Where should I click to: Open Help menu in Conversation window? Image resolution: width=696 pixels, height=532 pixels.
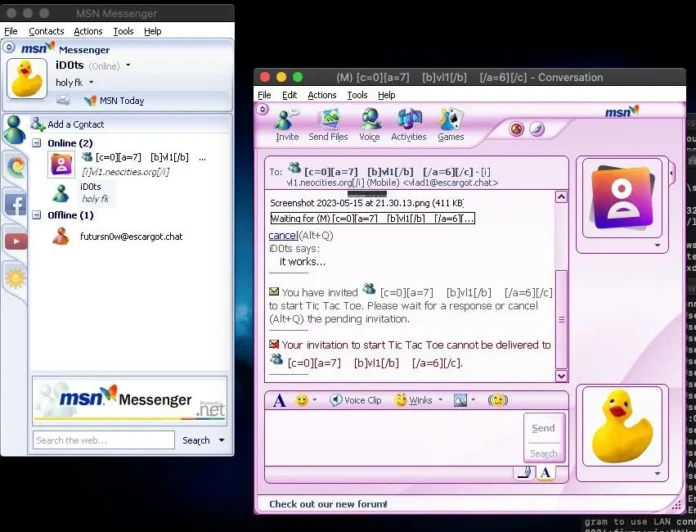tap(386, 95)
